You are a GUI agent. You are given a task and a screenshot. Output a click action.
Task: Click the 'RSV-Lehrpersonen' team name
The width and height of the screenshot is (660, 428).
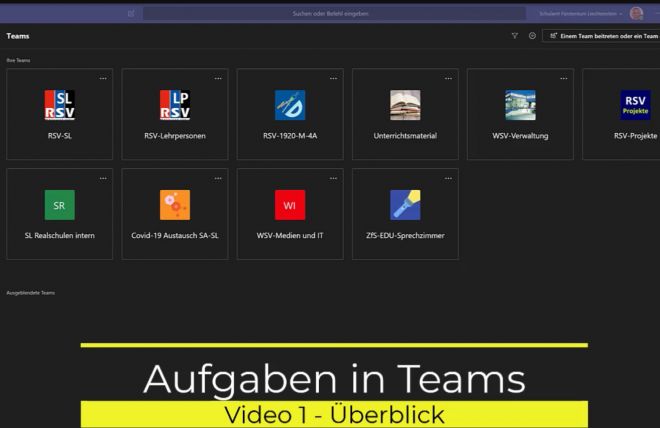[175, 136]
